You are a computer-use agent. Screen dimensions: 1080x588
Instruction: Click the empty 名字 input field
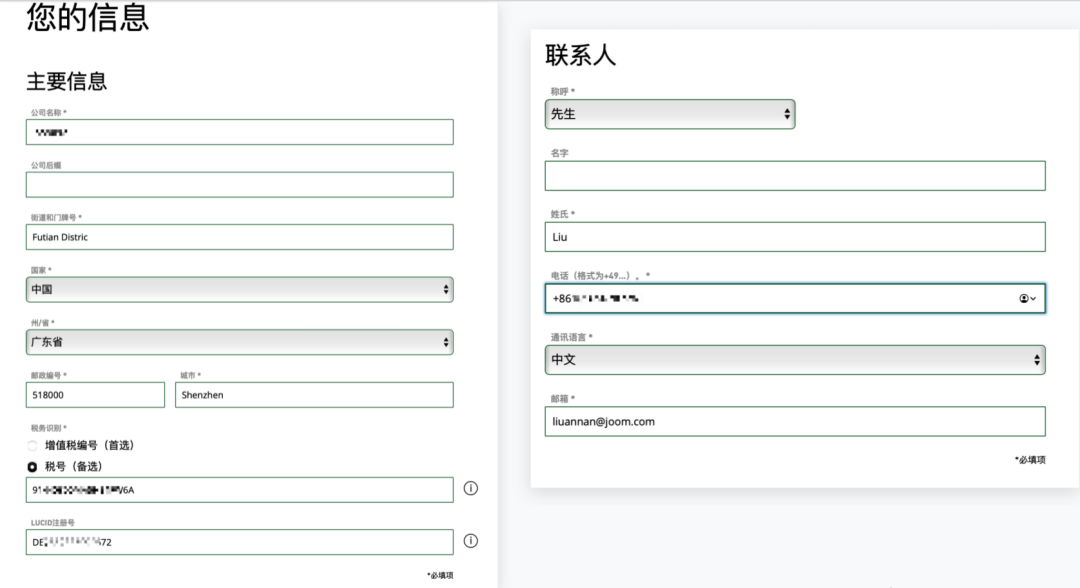pos(795,176)
